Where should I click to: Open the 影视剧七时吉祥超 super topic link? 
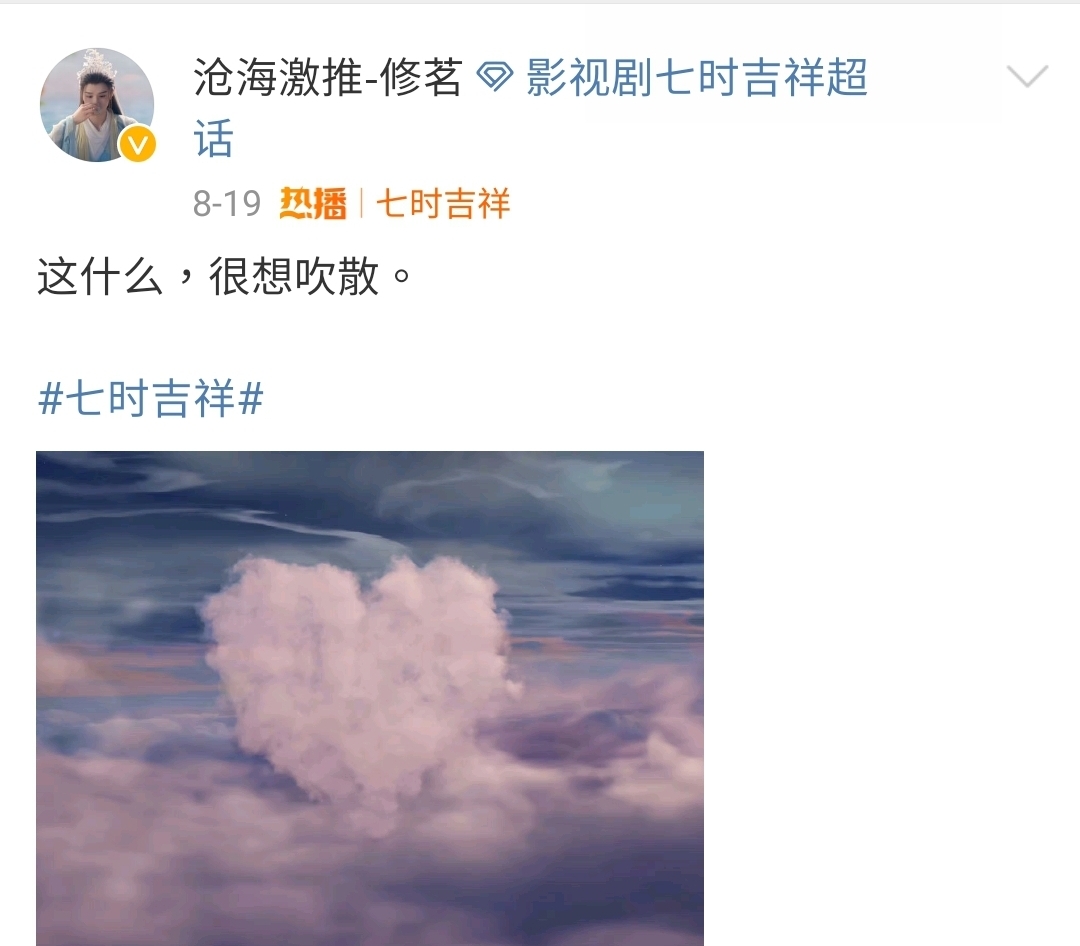point(696,76)
